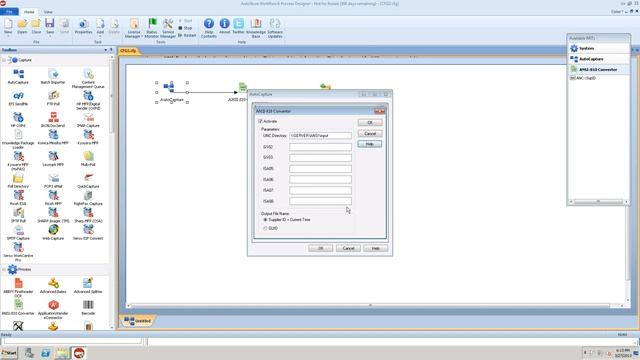Click Help in the ANSI 810 Converter dialog
Image resolution: width=640 pixels, height=360 pixels.
pyautogui.click(x=370, y=144)
